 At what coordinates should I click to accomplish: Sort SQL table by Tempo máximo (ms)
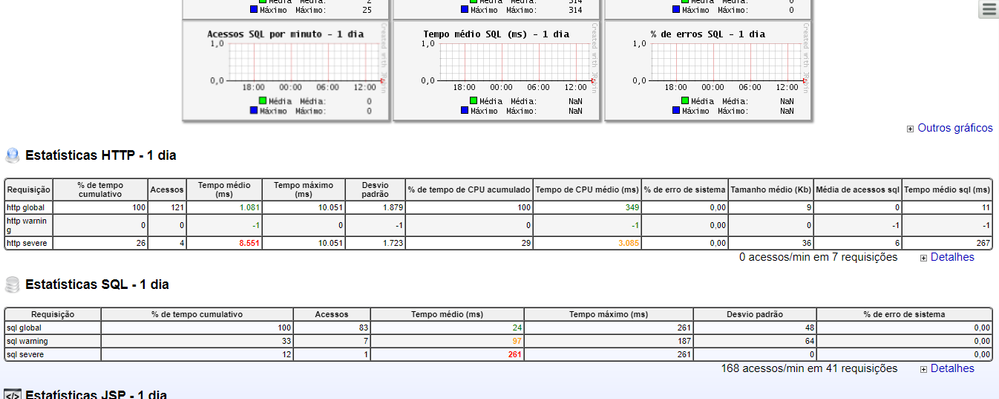tap(608, 314)
